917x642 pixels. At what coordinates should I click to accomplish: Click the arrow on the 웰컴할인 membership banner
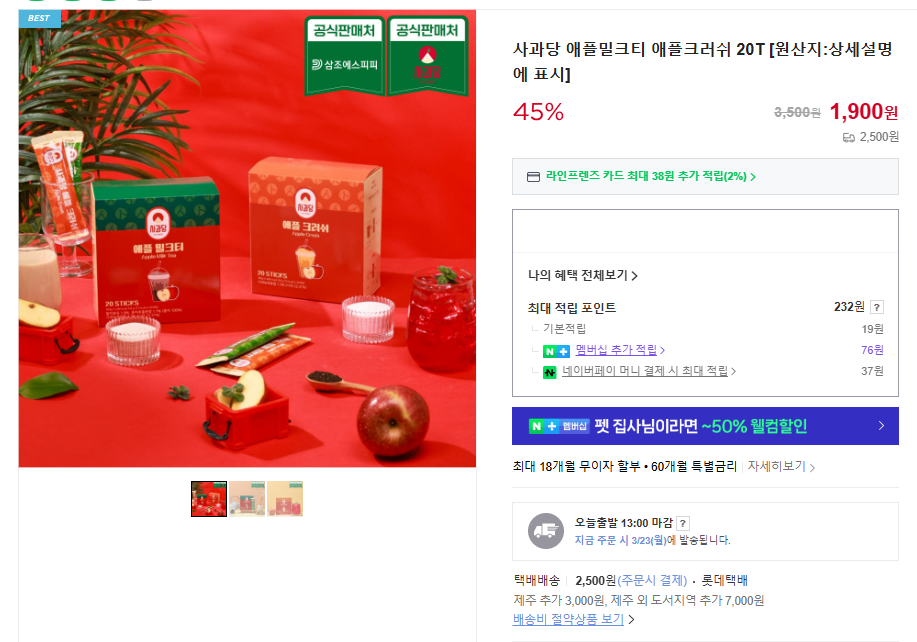coord(881,426)
